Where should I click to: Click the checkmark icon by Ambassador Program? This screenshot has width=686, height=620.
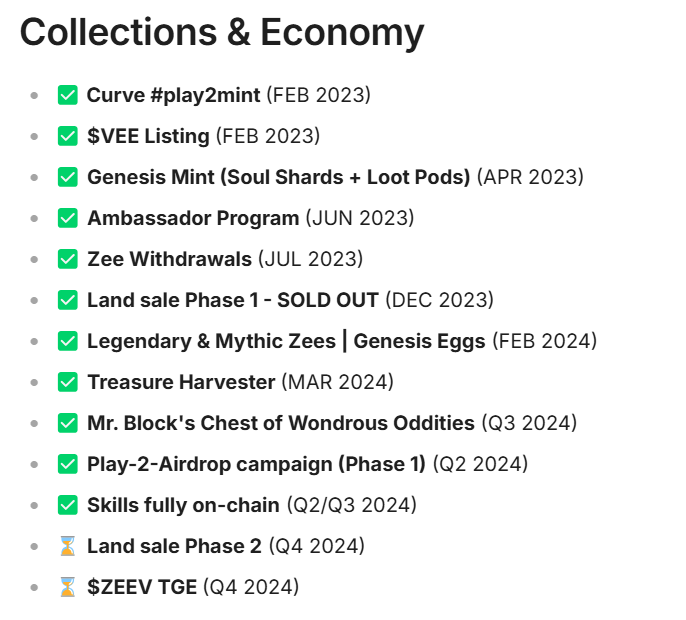pyautogui.click(x=68, y=218)
